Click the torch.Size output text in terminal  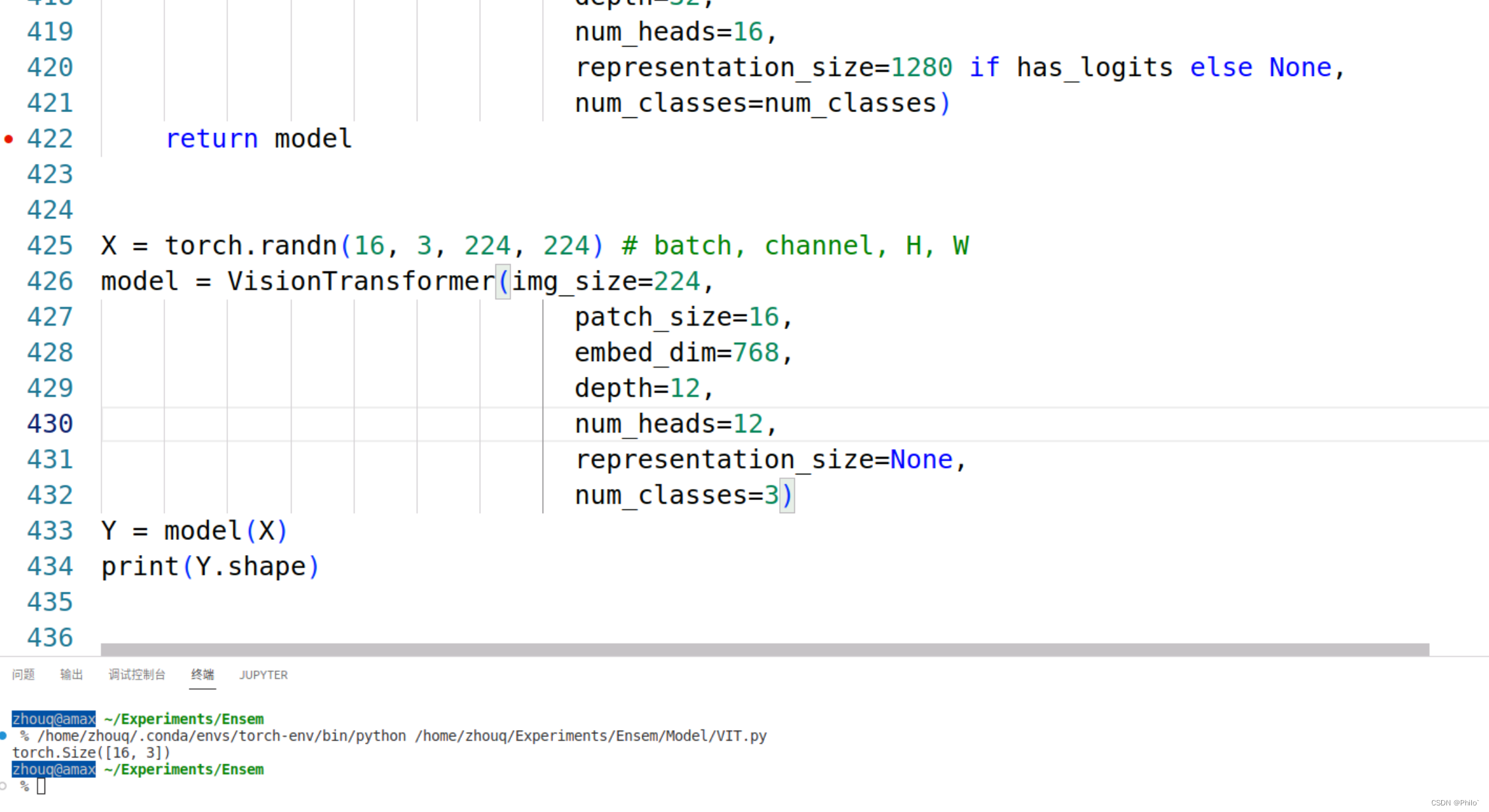91,752
